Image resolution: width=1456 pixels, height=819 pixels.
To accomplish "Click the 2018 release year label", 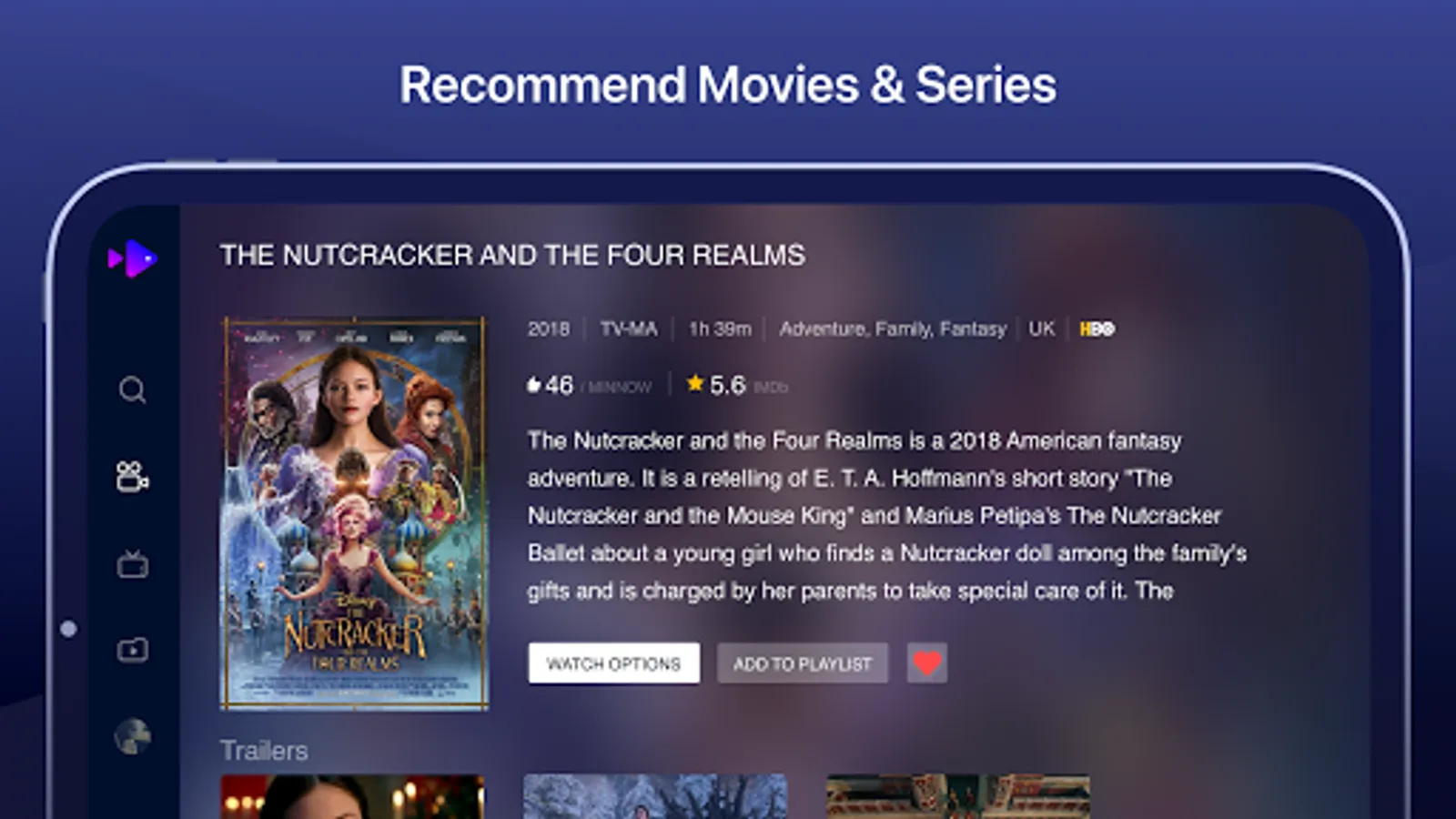I will click(x=549, y=329).
